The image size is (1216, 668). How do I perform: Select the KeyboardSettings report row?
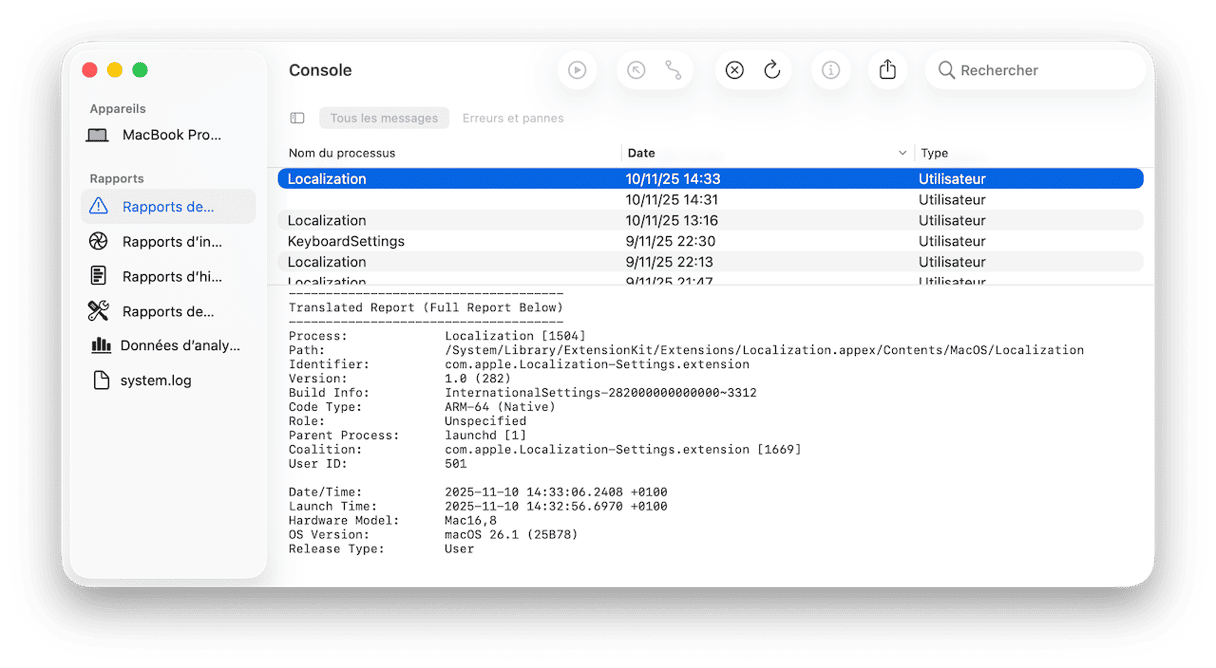[x=346, y=241]
